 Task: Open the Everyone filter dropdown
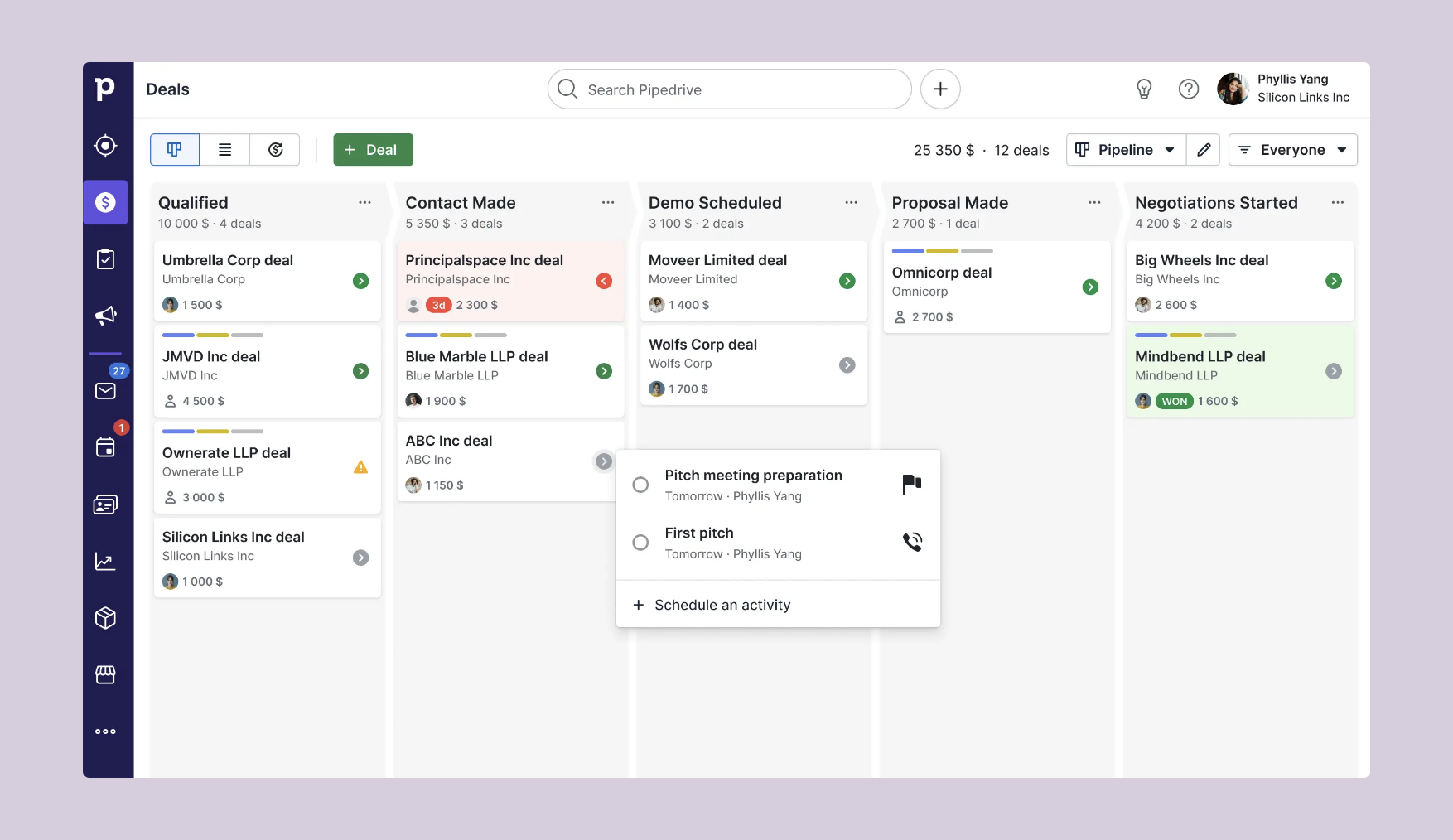(x=1292, y=150)
